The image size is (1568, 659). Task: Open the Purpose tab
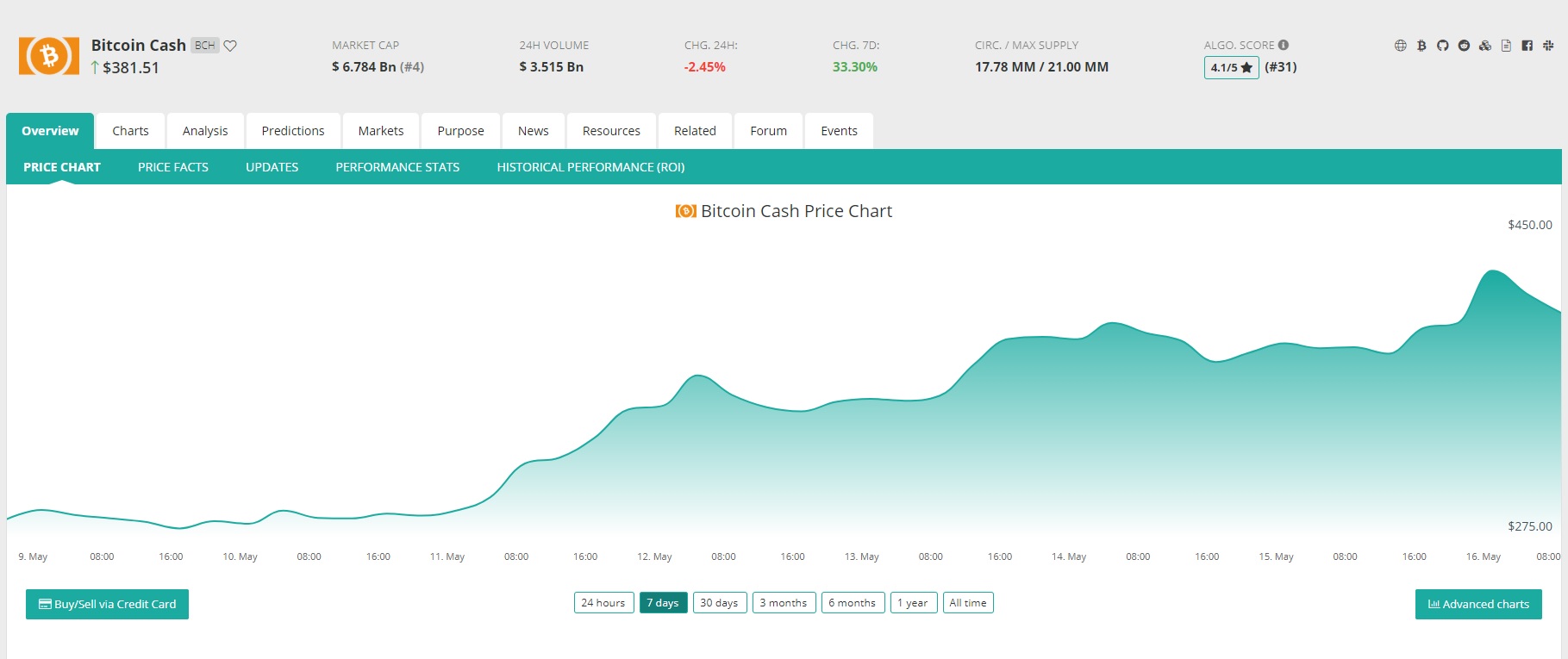[x=460, y=131]
